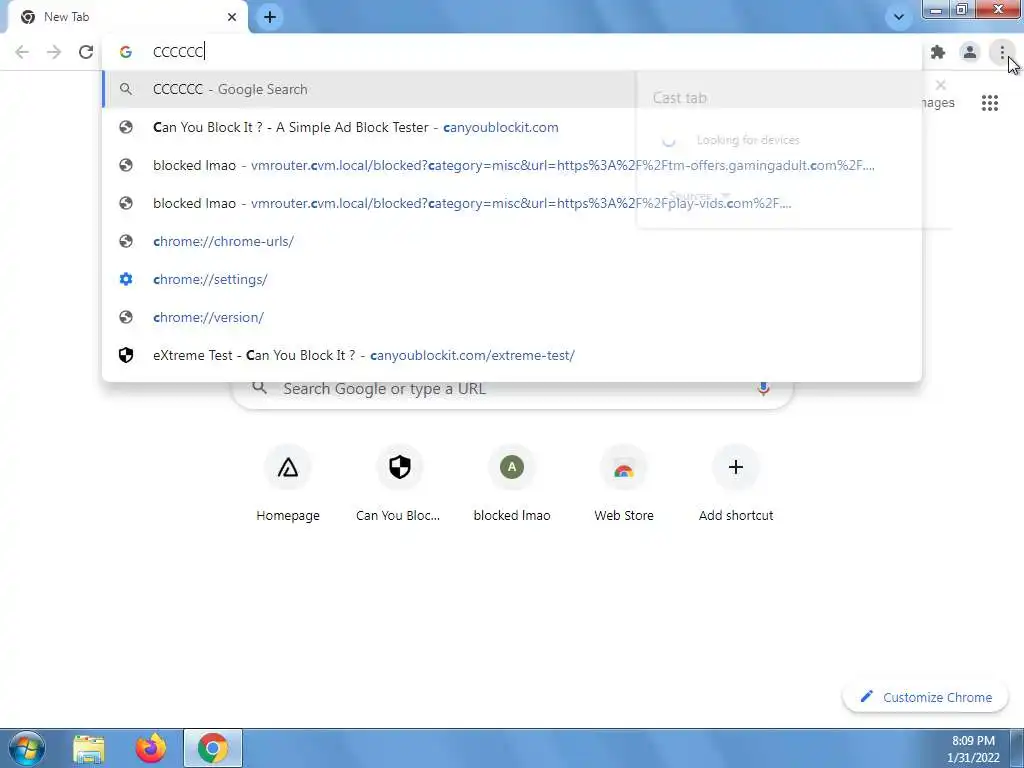This screenshot has width=1024, height=768.
Task: Open the profile avatar button
Action: (x=970, y=52)
